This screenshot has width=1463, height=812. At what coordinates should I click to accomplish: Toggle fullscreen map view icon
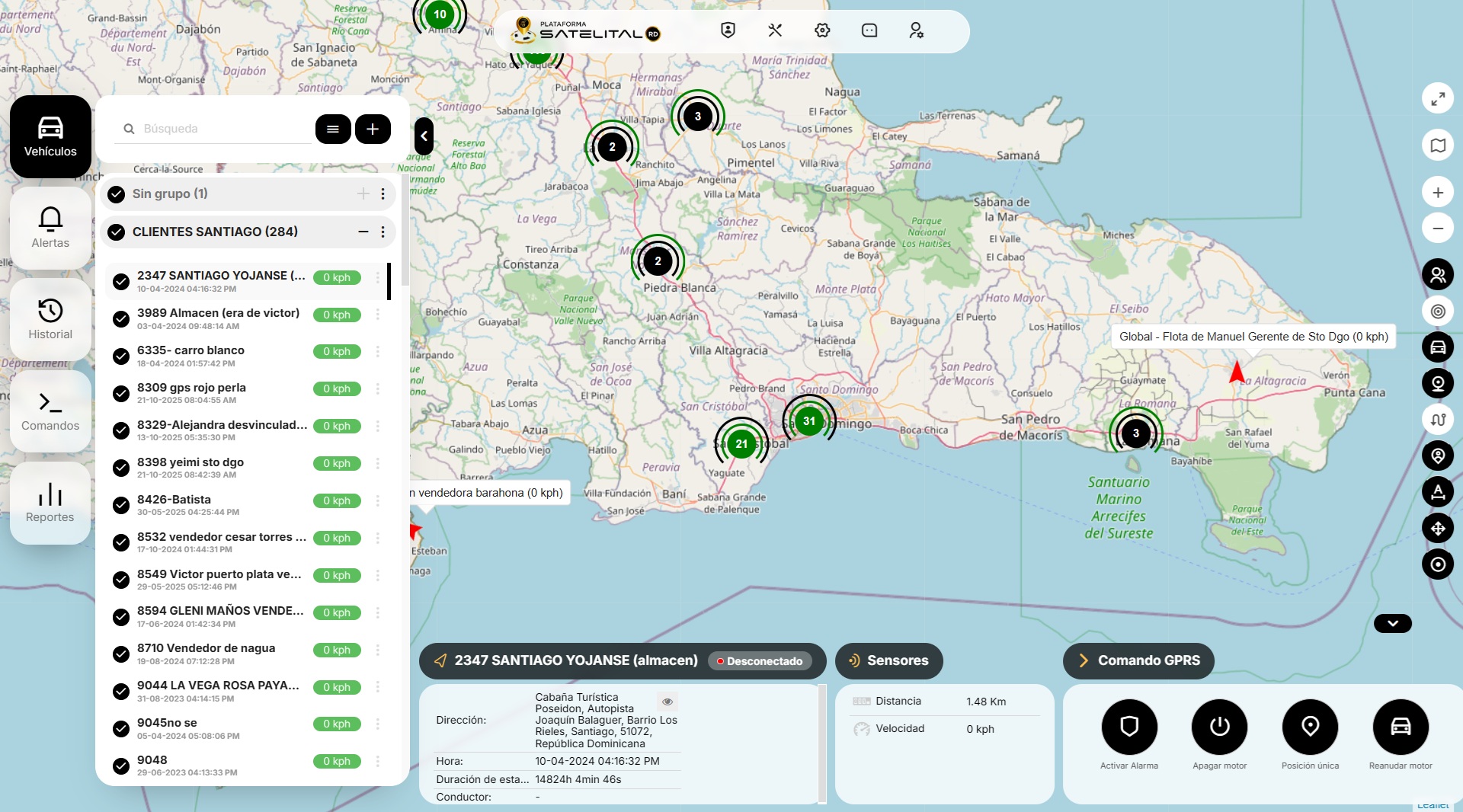coord(1437,98)
